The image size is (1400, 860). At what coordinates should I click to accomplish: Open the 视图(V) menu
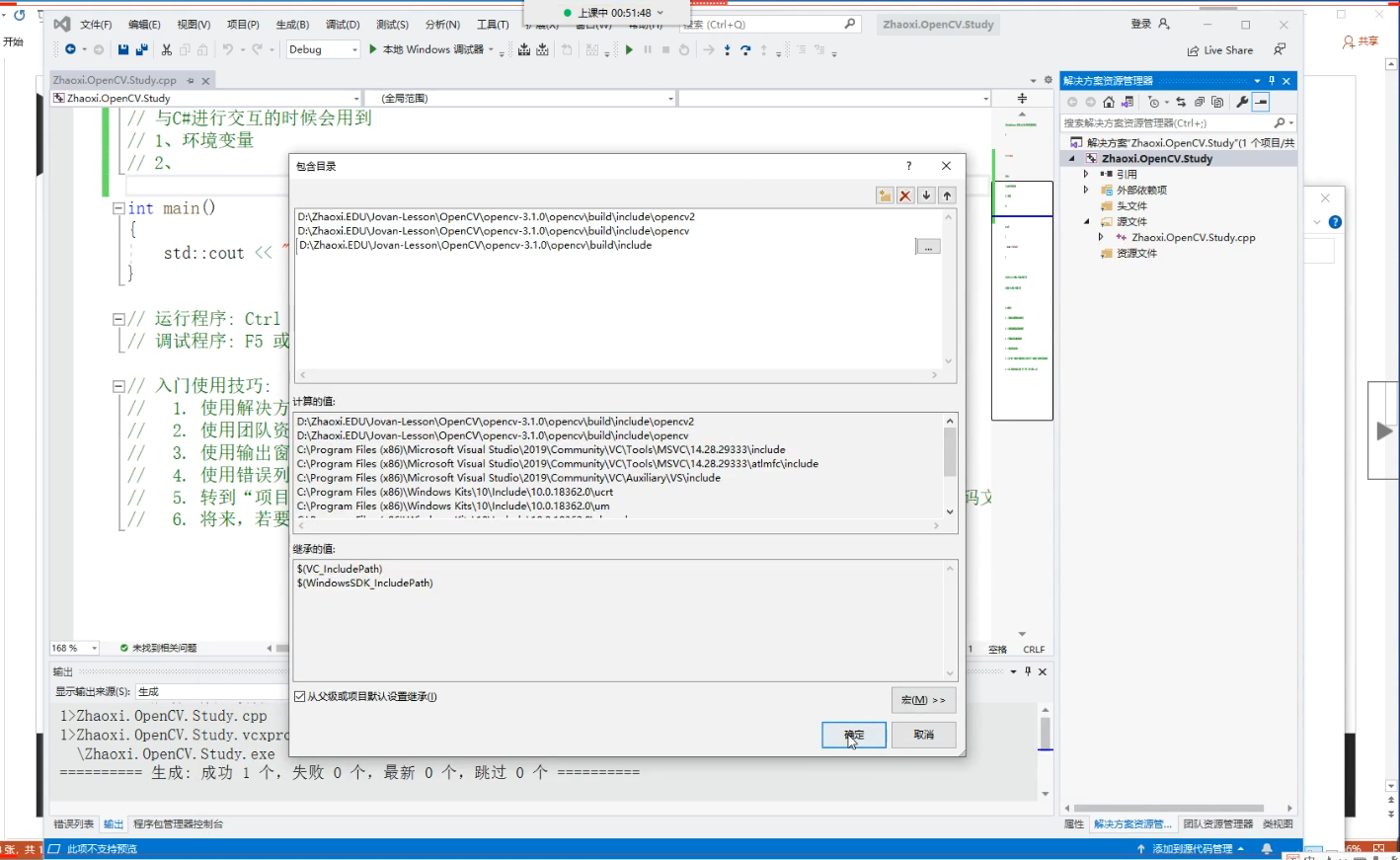[x=194, y=25]
